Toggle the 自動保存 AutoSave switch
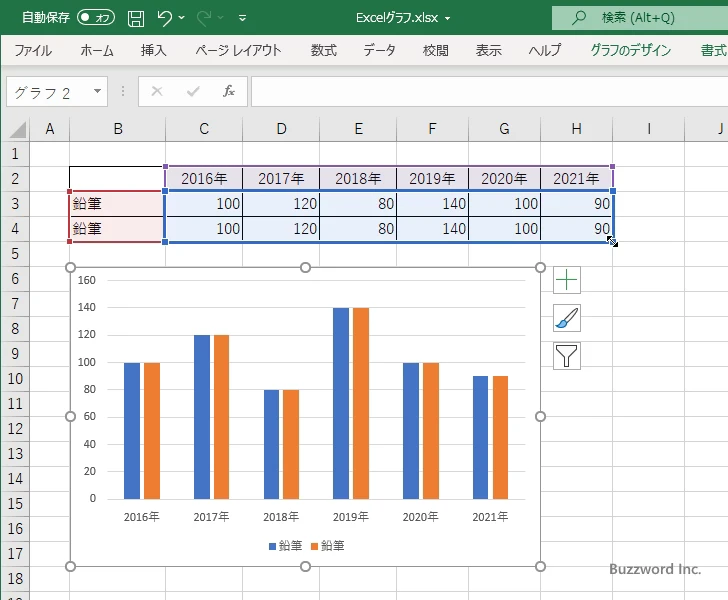Viewport: 728px width, 600px height. (x=96, y=18)
